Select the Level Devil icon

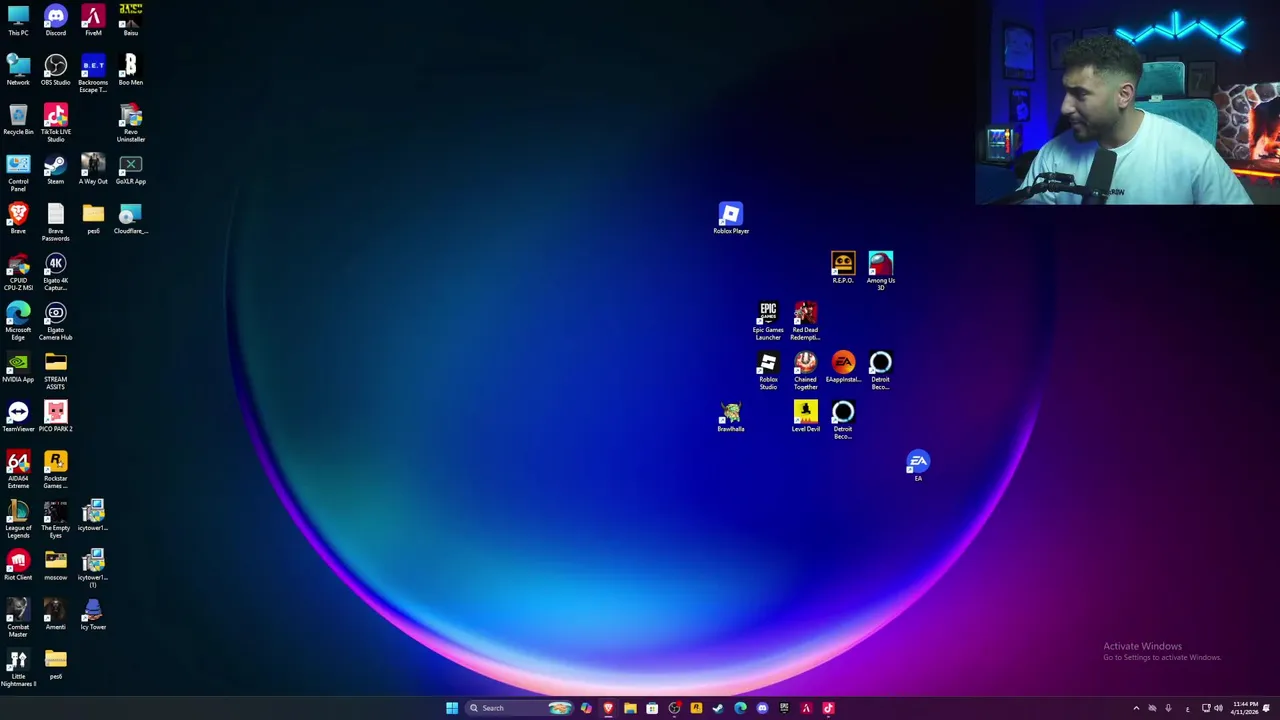click(x=805, y=417)
